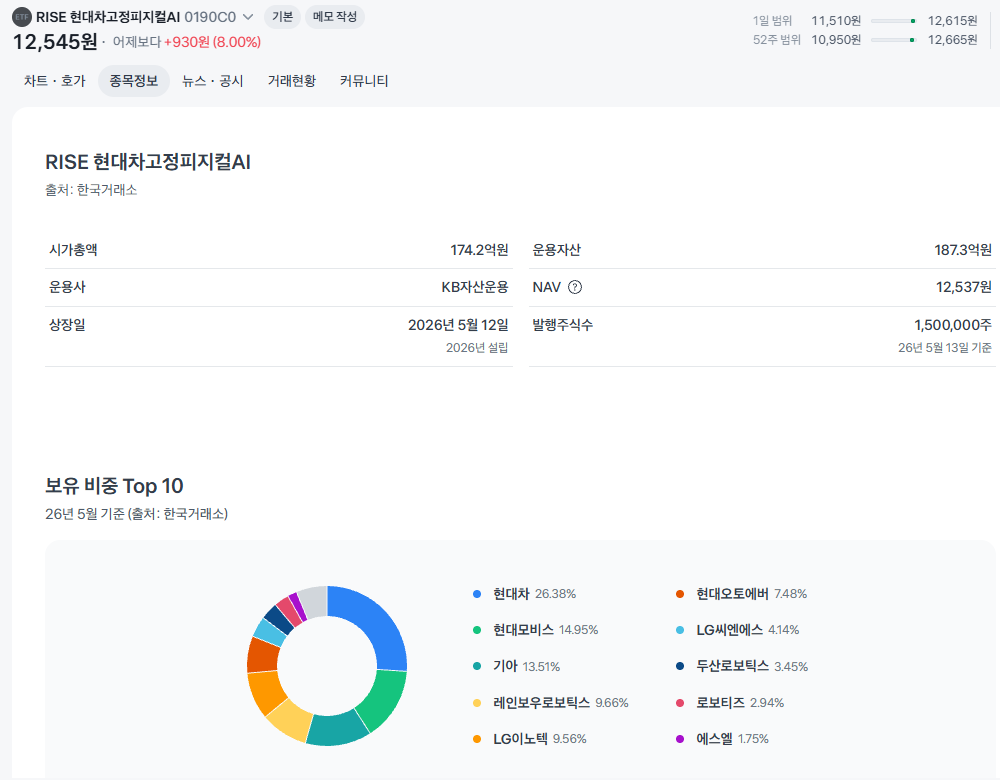1000x780 pixels.
Task: Click the 현대오토에버 holding label
Action: (732, 594)
